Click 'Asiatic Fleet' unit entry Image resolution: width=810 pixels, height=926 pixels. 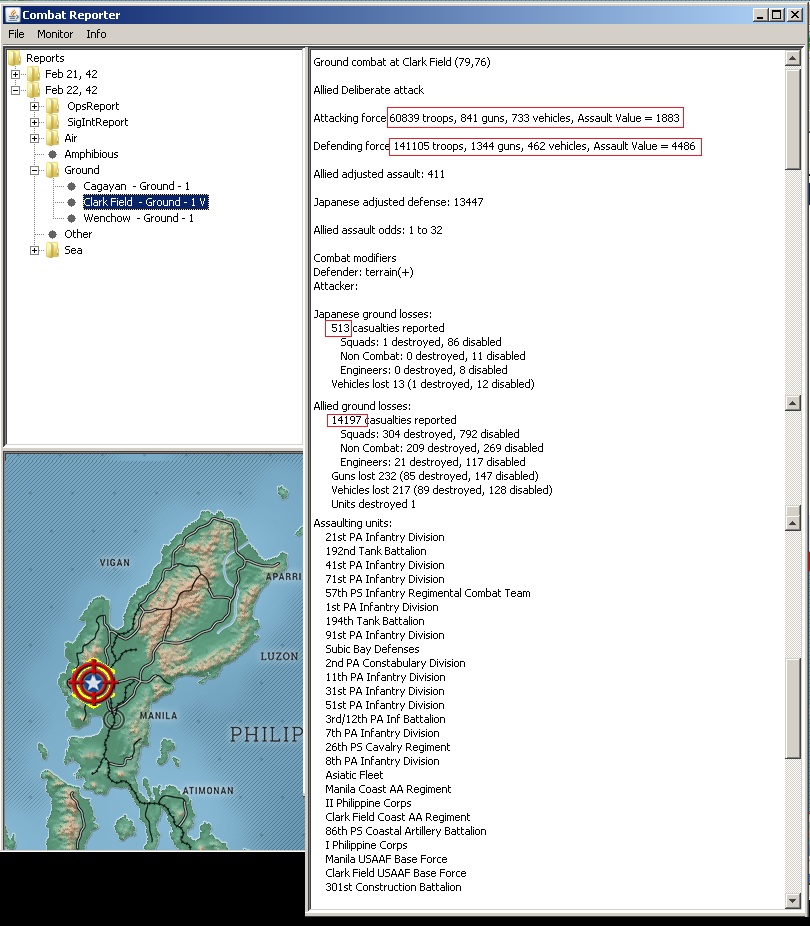pos(354,775)
